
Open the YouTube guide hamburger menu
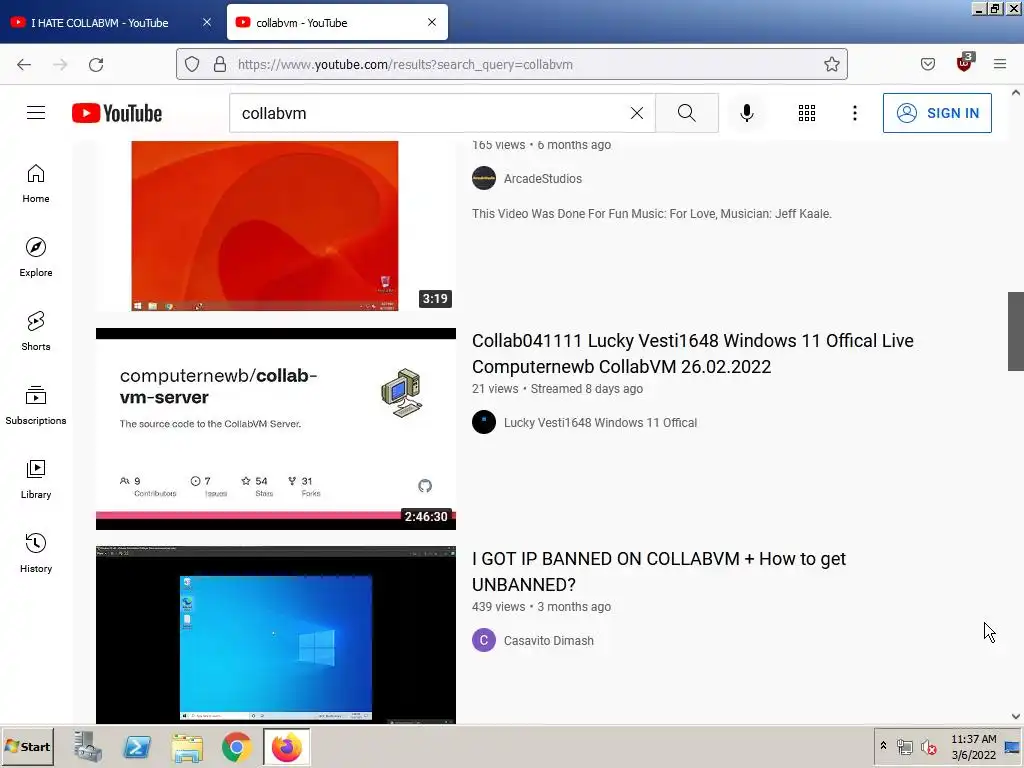tap(36, 113)
